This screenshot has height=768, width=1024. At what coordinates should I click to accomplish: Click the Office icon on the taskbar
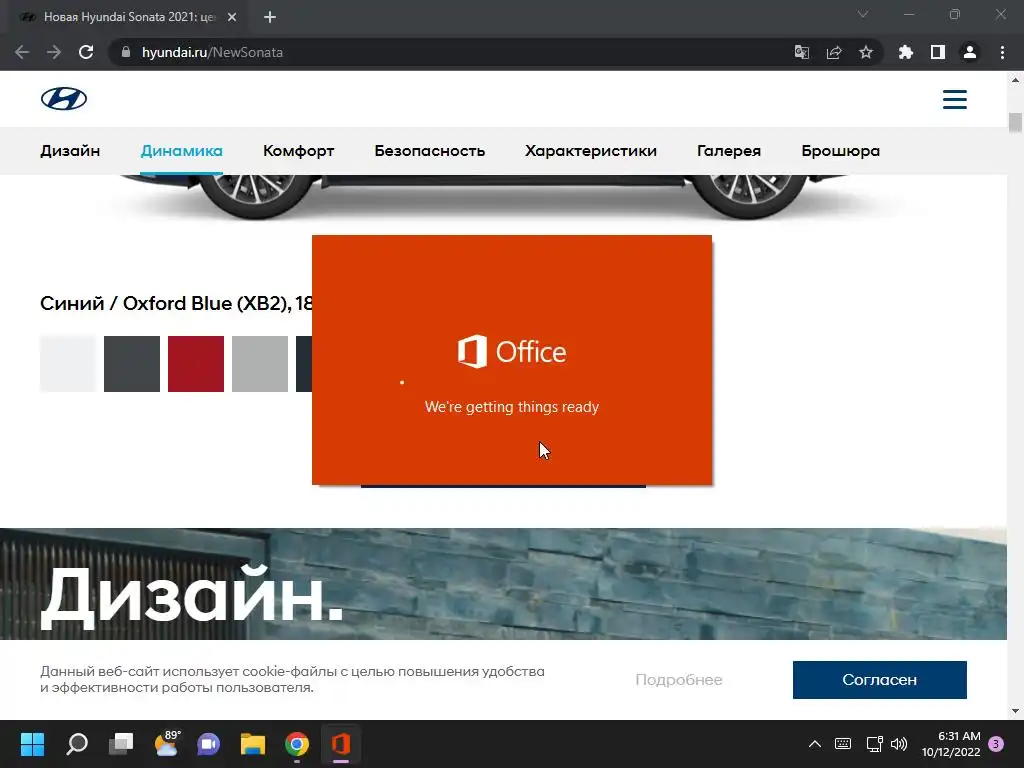[341, 744]
